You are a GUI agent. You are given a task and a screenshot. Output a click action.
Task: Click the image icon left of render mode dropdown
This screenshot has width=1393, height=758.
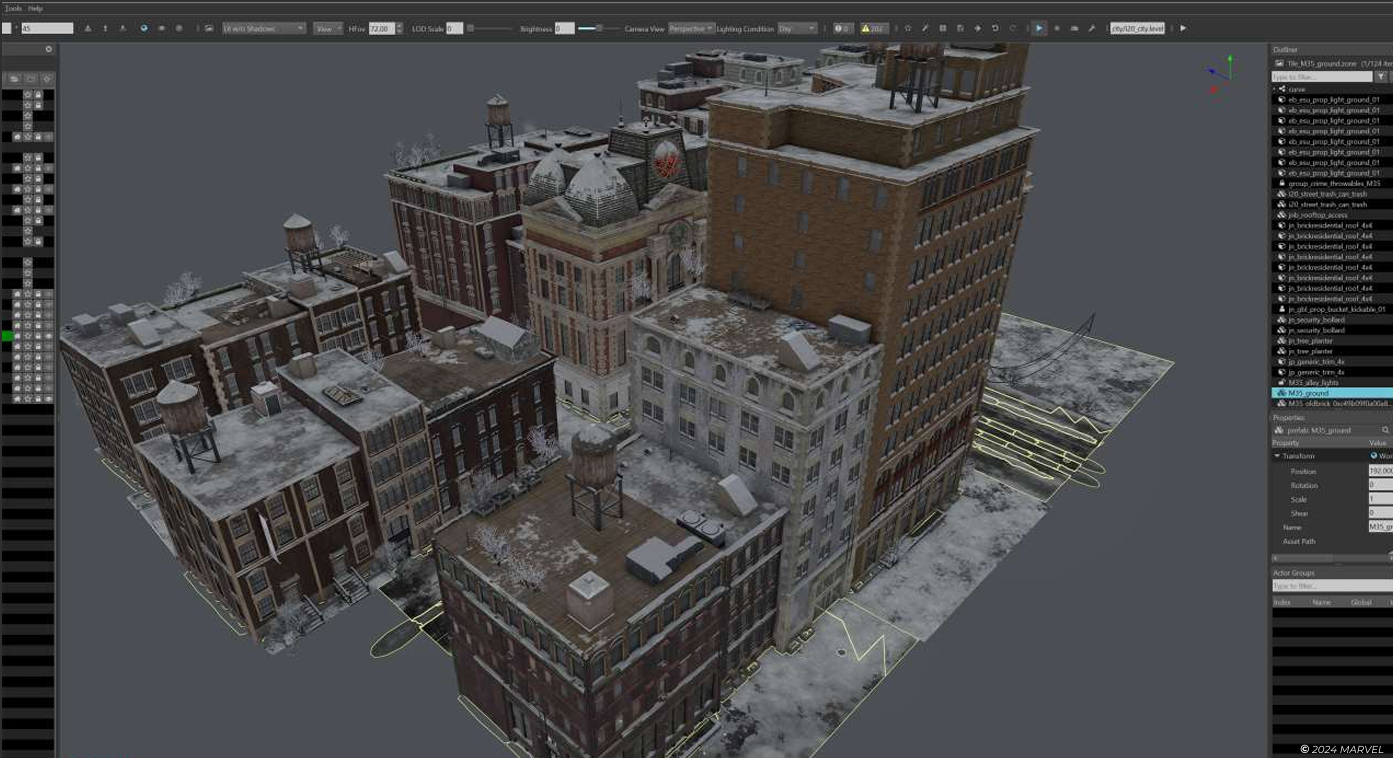point(209,29)
